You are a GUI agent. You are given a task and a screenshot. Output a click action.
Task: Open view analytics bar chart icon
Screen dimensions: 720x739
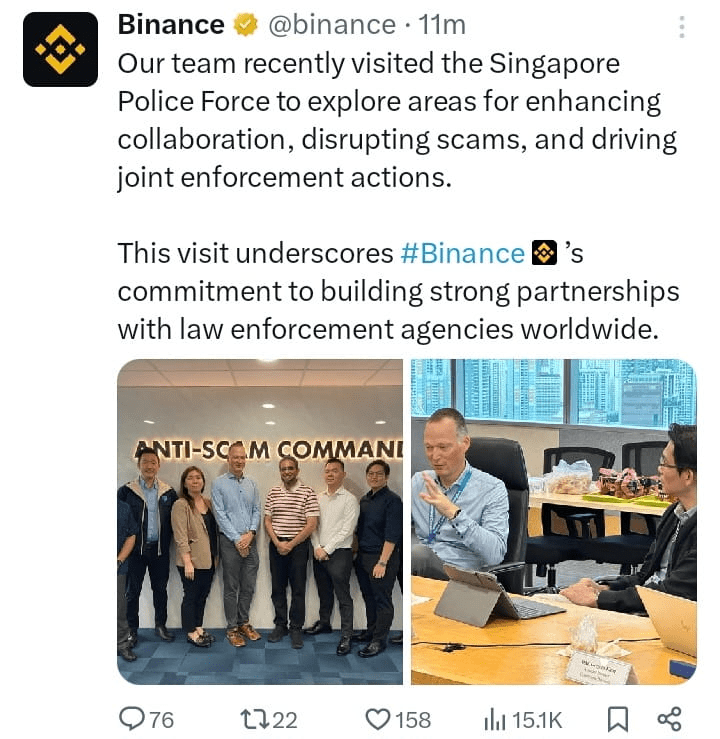495,720
